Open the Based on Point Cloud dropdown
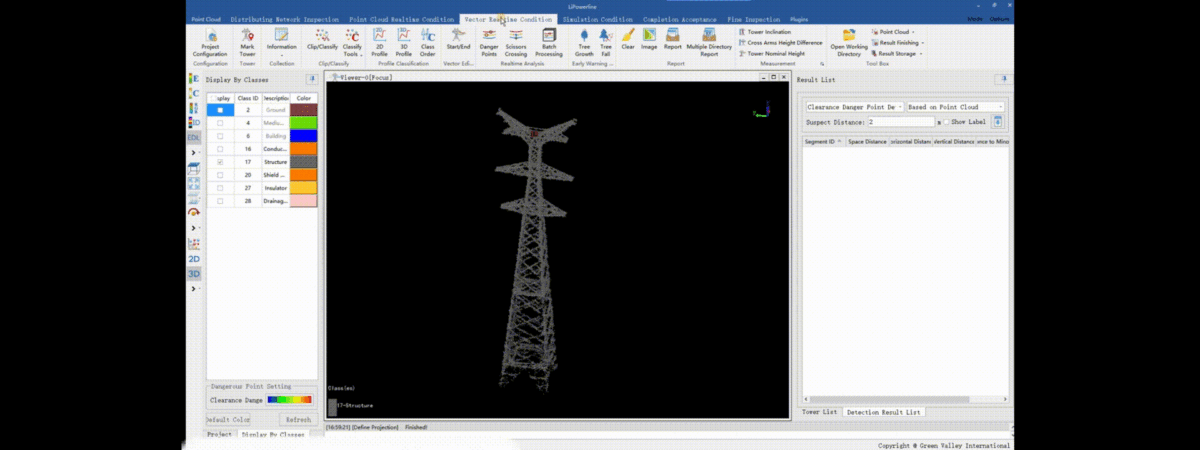 tap(955, 106)
